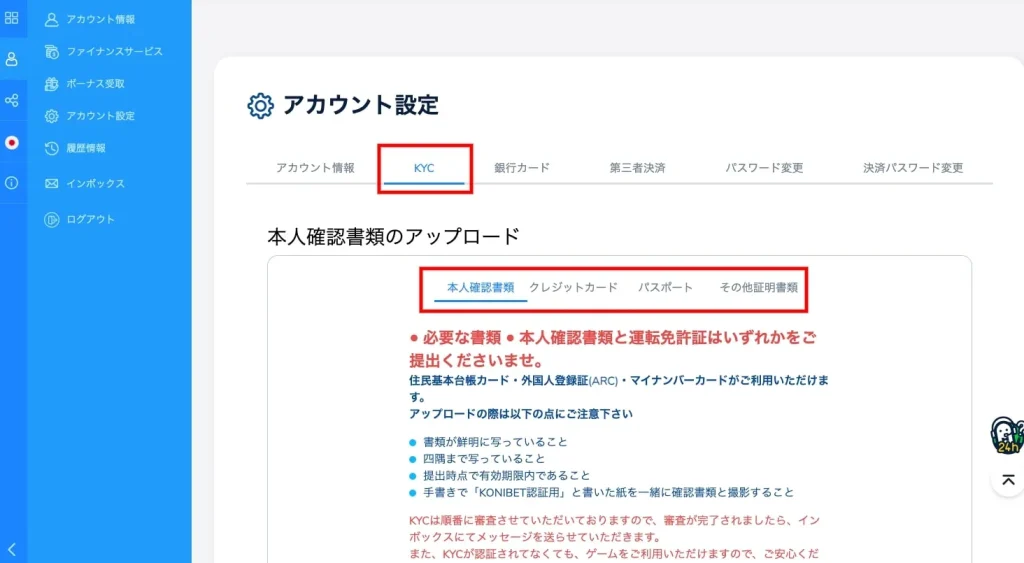Collapse sidebar with the left chevron
The image size is (1024, 563).
point(12,549)
